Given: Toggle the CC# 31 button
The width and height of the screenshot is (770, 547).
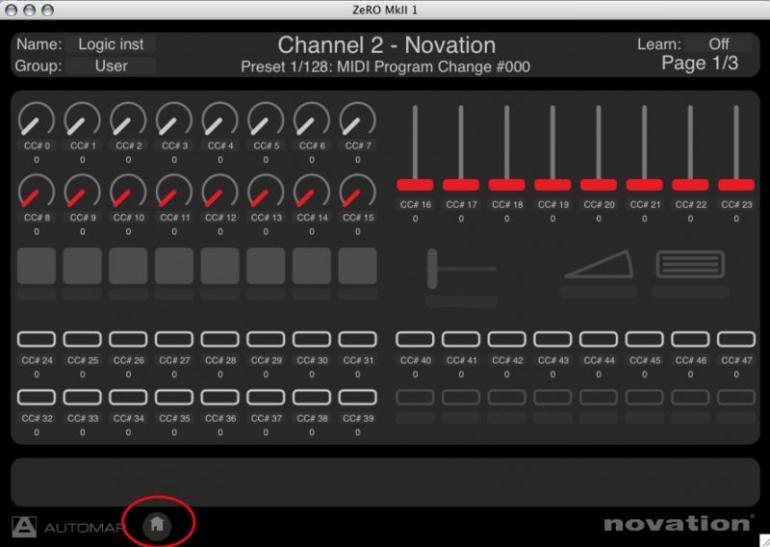Looking at the screenshot, I should pyautogui.click(x=358, y=339).
